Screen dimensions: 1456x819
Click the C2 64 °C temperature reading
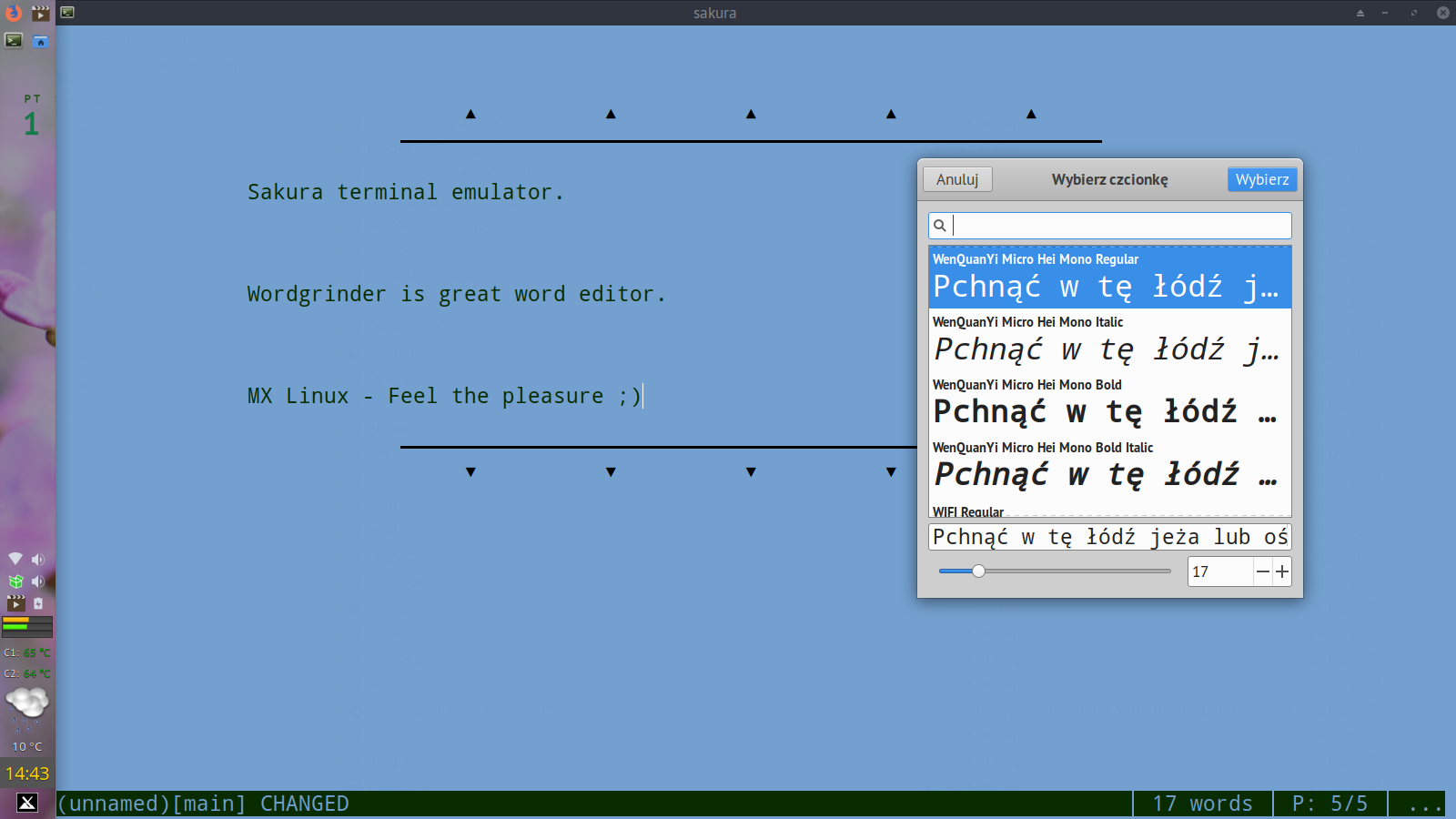[27, 673]
